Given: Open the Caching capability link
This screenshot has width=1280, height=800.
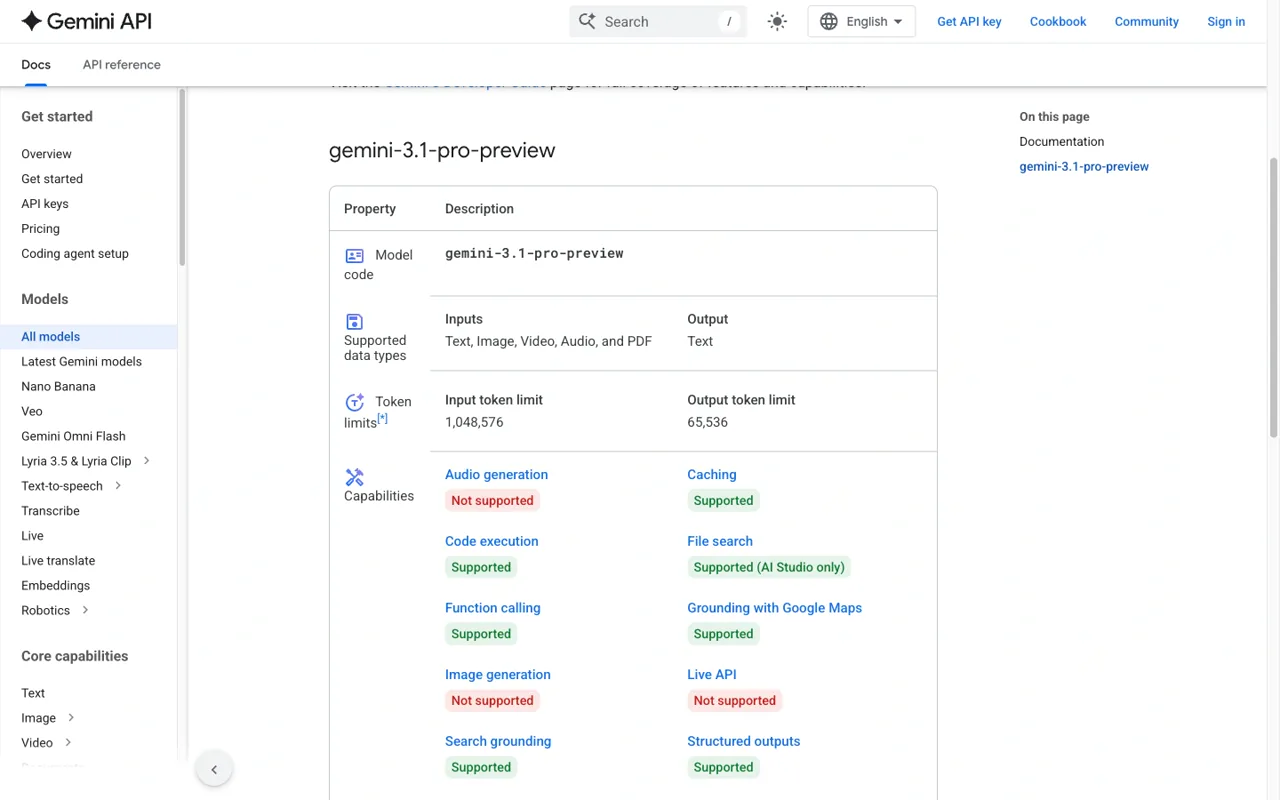Looking at the screenshot, I should point(712,475).
